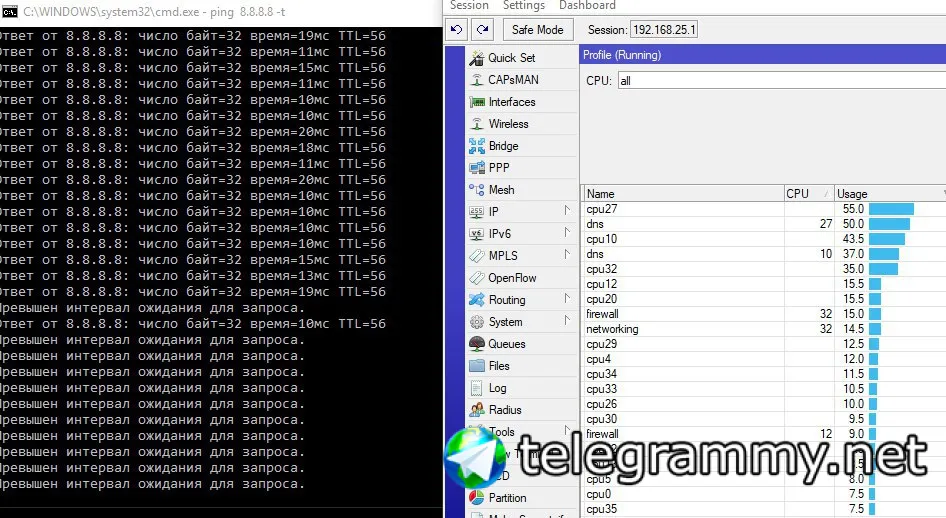
Task: Open the CPU 'all' dropdown field
Action: 782,81
